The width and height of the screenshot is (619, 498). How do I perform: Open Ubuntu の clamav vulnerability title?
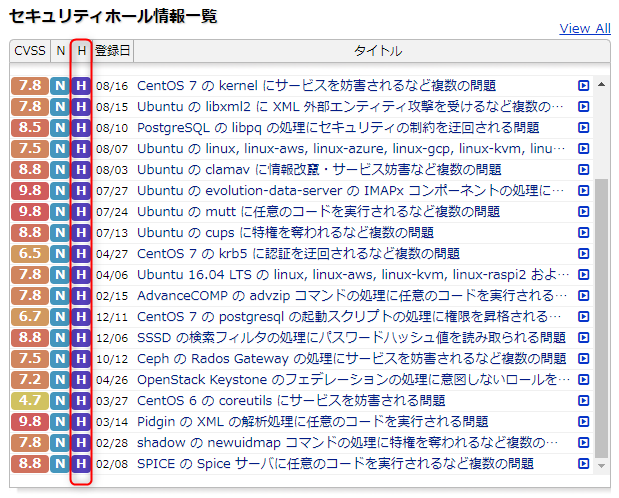click(x=319, y=170)
